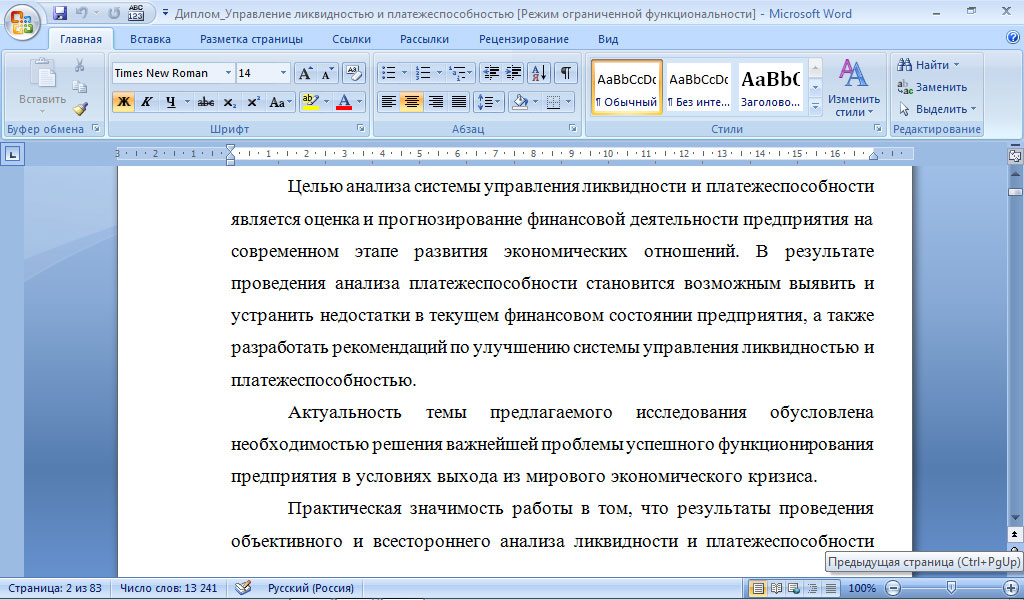Apply the Обычный style

(x=626, y=87)
